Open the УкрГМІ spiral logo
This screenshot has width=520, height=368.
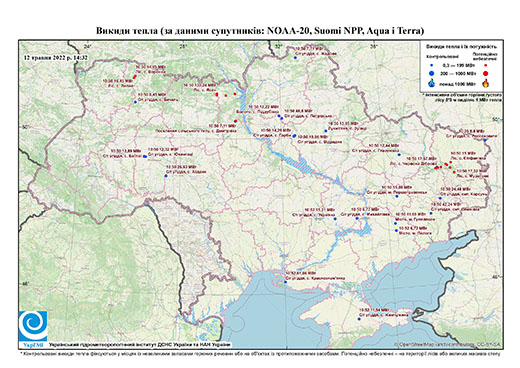[33, 326]
